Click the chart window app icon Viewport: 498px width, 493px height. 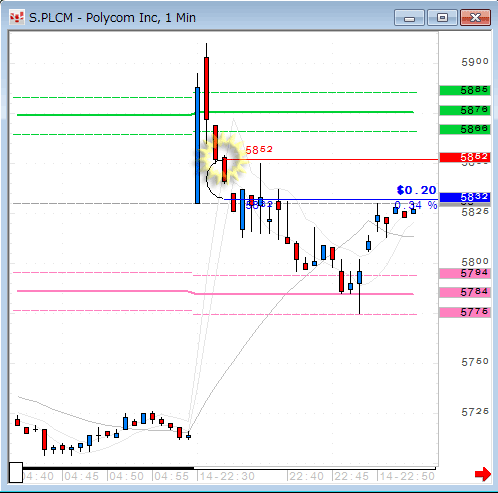[x=17, y=17]
